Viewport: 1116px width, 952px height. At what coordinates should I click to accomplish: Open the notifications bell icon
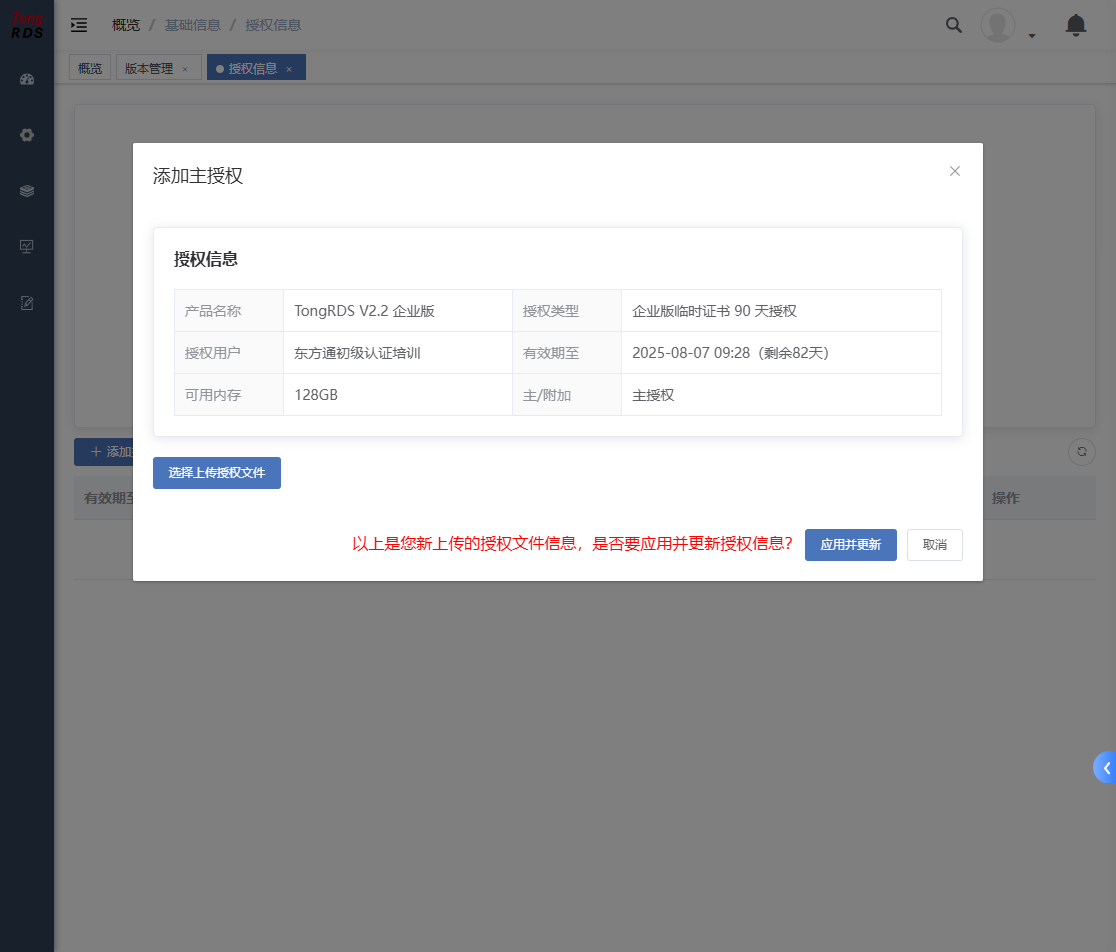click(1075, 26)
